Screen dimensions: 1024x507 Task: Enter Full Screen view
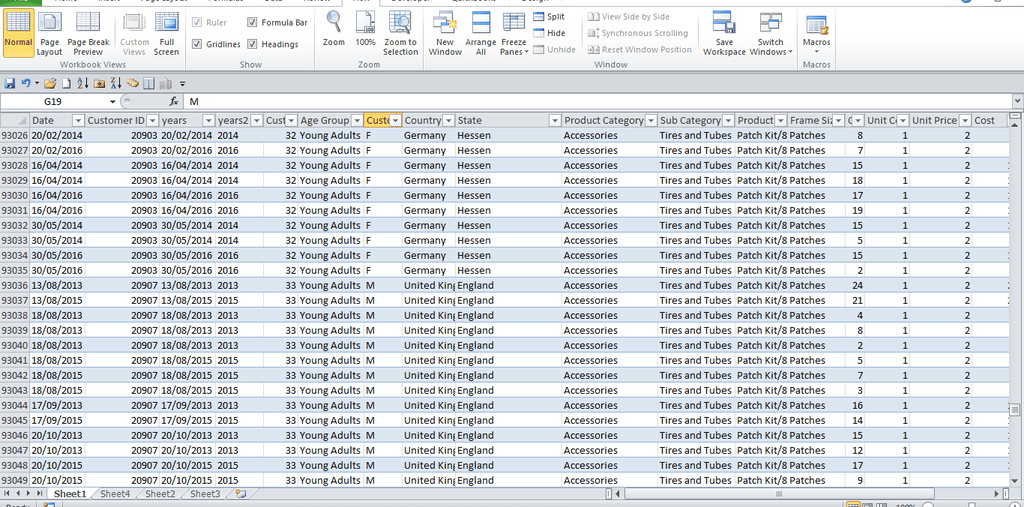[167, 34]
